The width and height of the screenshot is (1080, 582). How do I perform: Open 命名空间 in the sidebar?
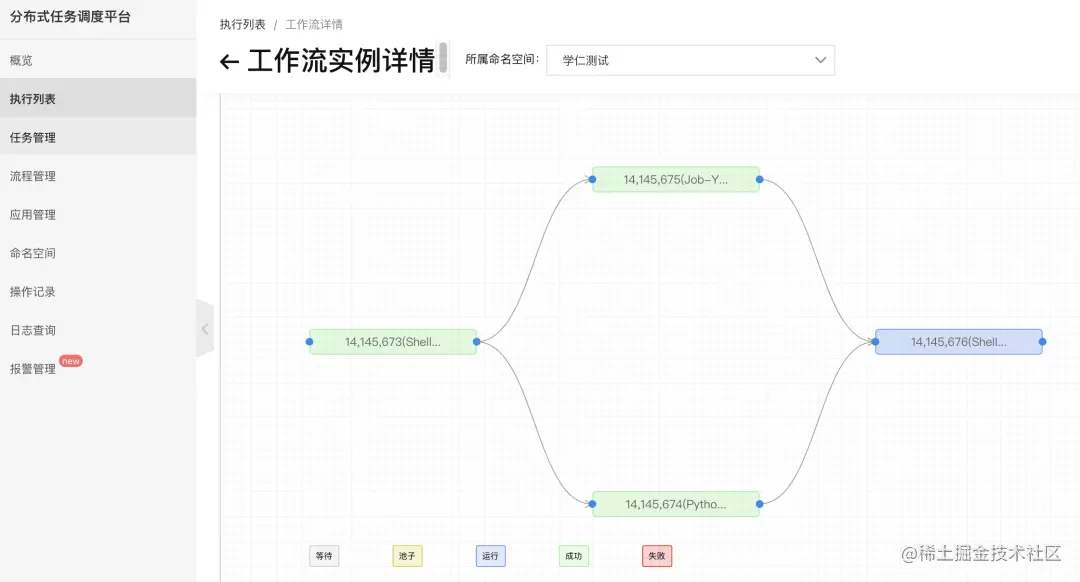(x=98, y=253)
